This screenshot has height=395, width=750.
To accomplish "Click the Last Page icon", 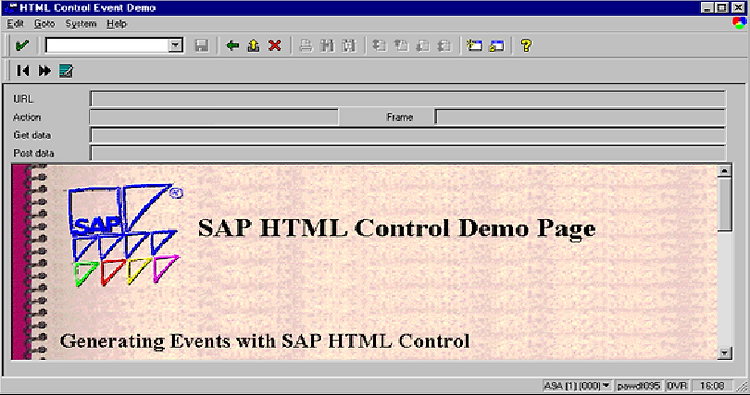I will [x=444, y=45].
